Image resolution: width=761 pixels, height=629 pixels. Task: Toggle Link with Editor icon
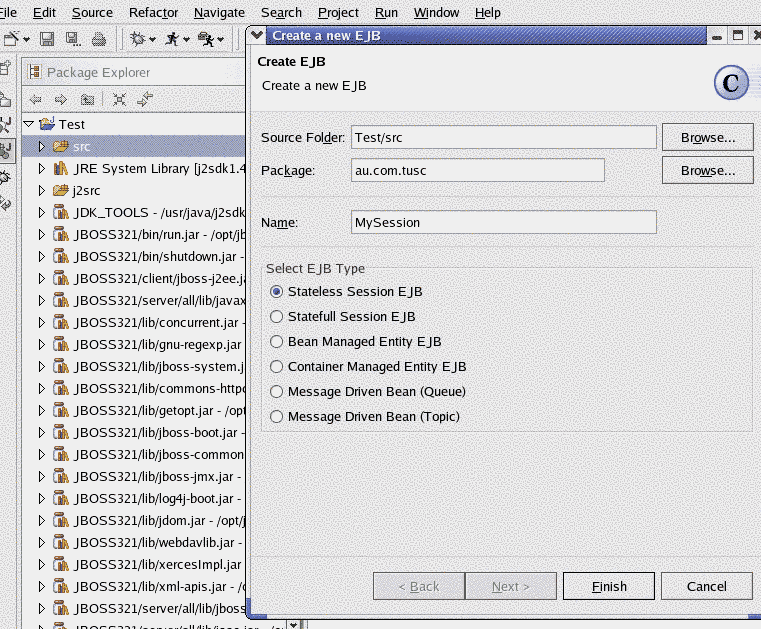pyautogui.click(x=146, y=99)
